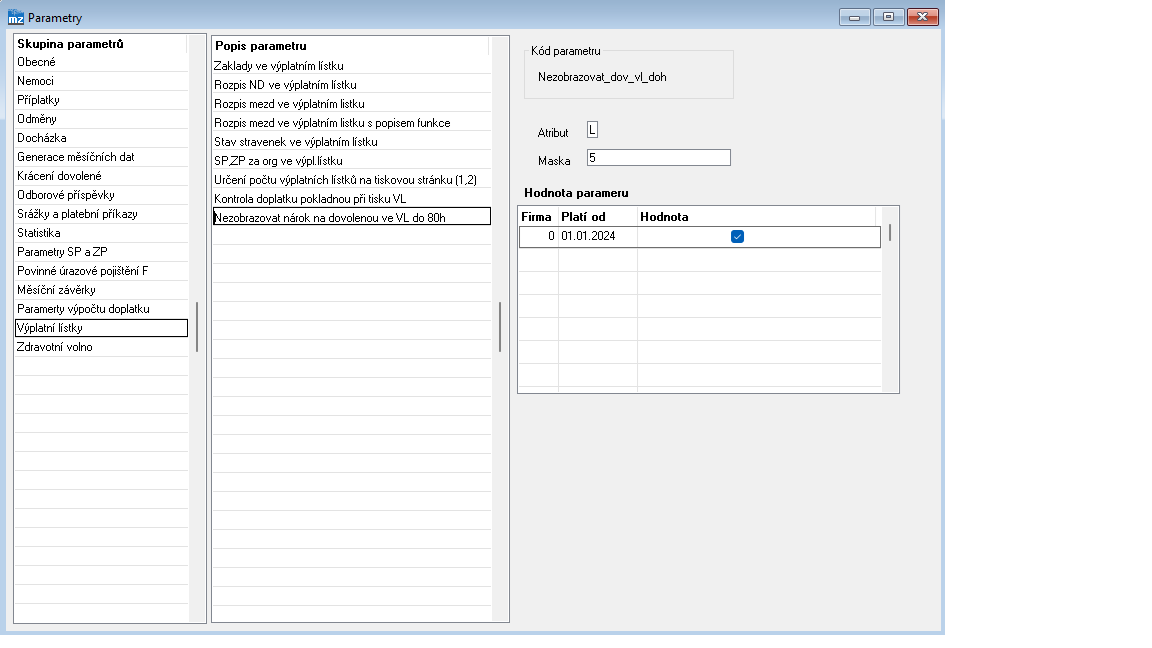Choose Odborové příspěvky group
This screenshot has height=648, width=1152.
101,195
